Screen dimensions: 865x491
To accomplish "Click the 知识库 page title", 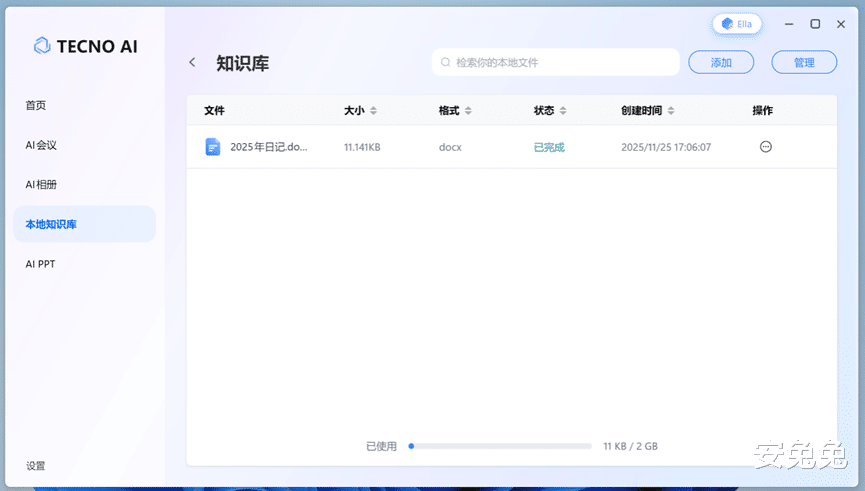I will tap(243, 63).
